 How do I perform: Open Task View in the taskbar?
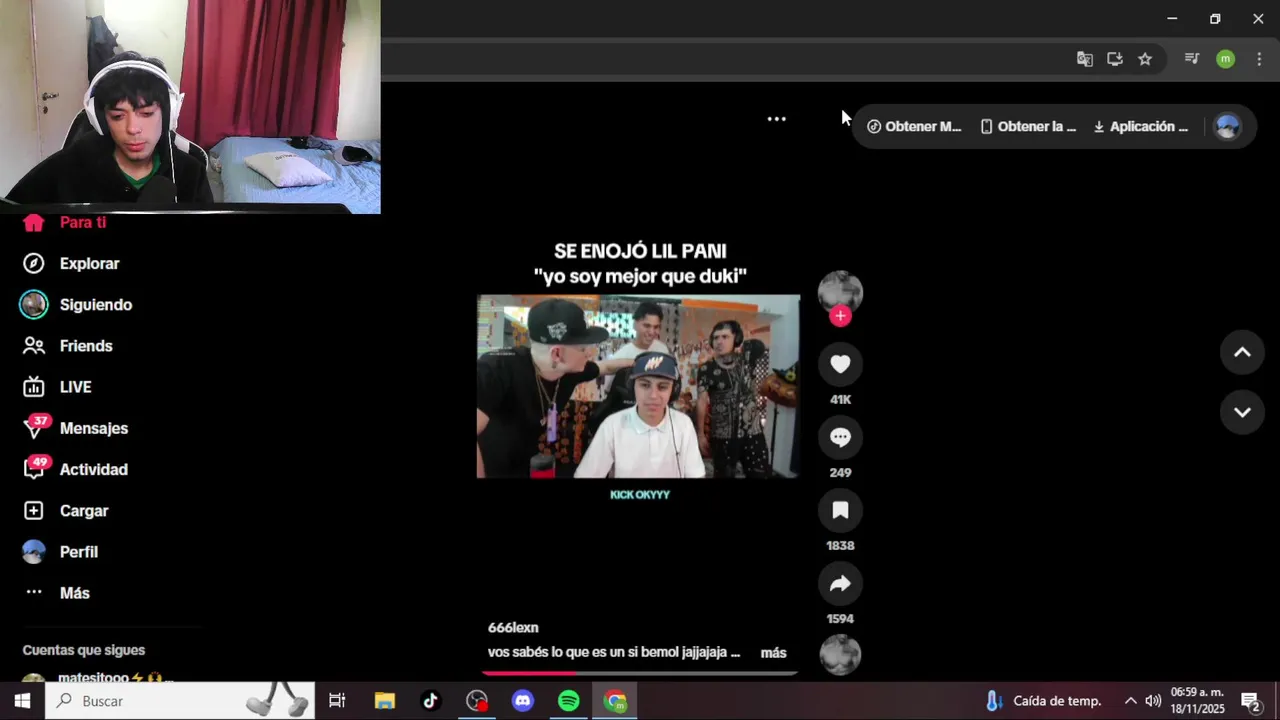(337, 701)
